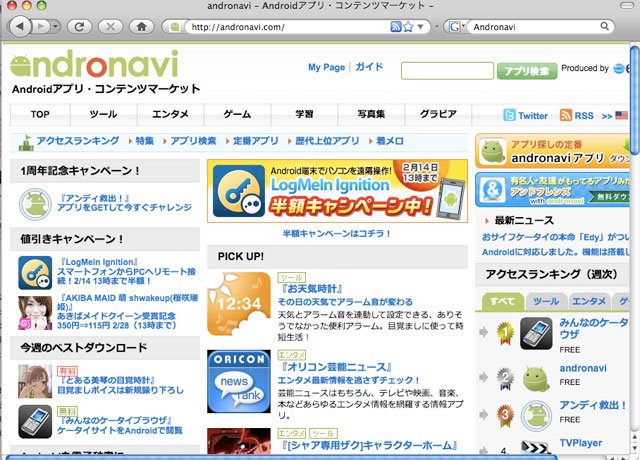Select the 学習 navigation tab
The image size is (640, 460).
point(304,114)
